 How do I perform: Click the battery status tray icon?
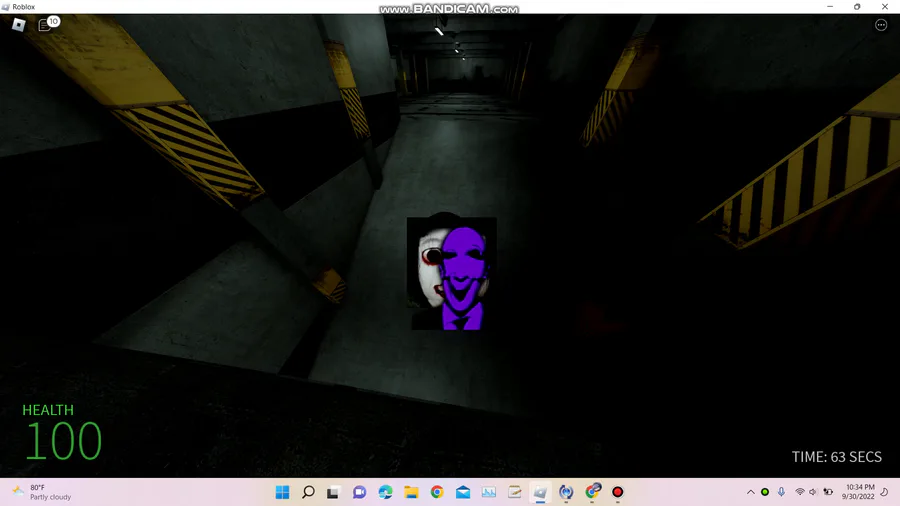click(828, 492)
